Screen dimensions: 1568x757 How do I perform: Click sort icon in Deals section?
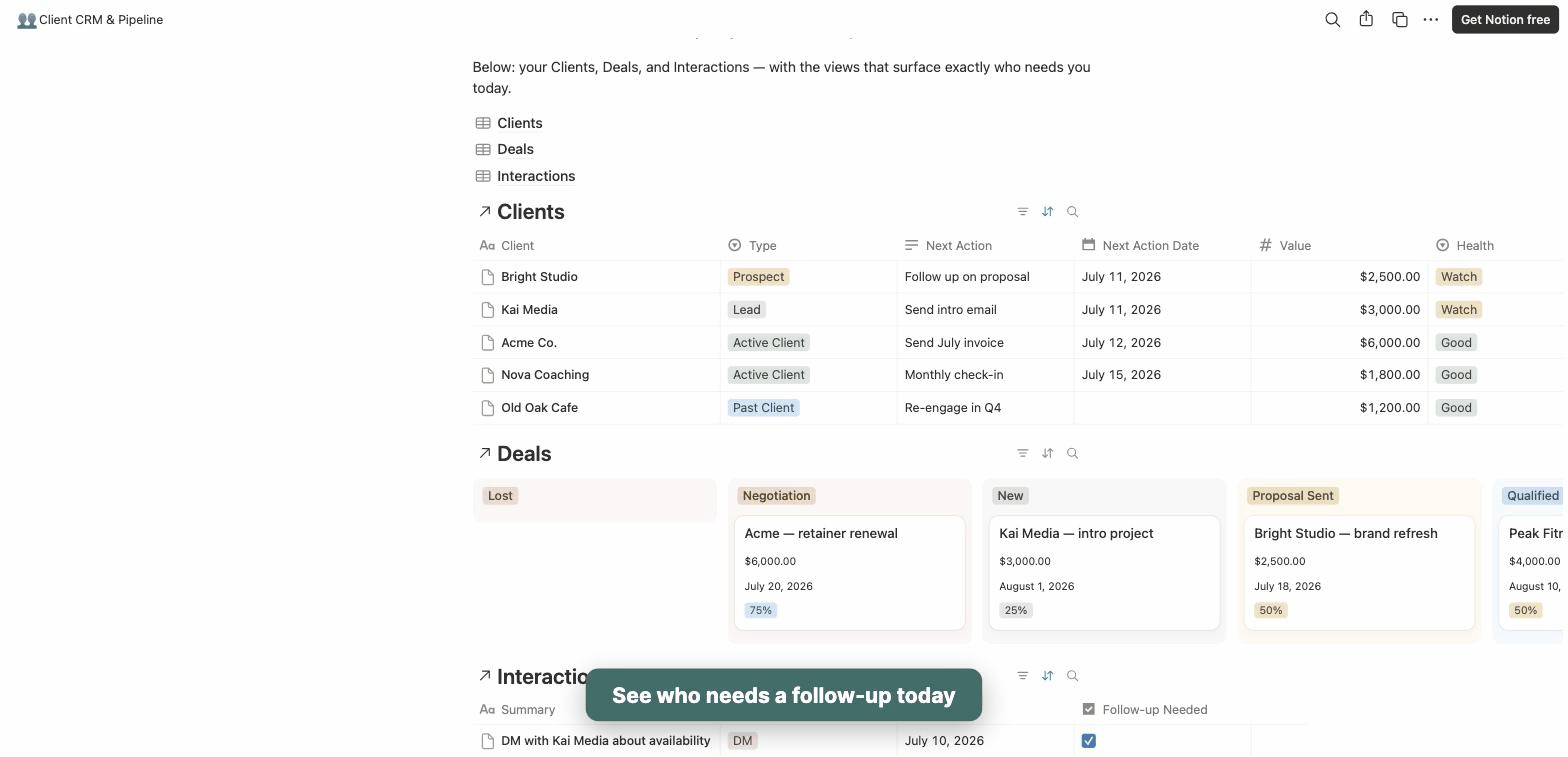point(1047,453)
